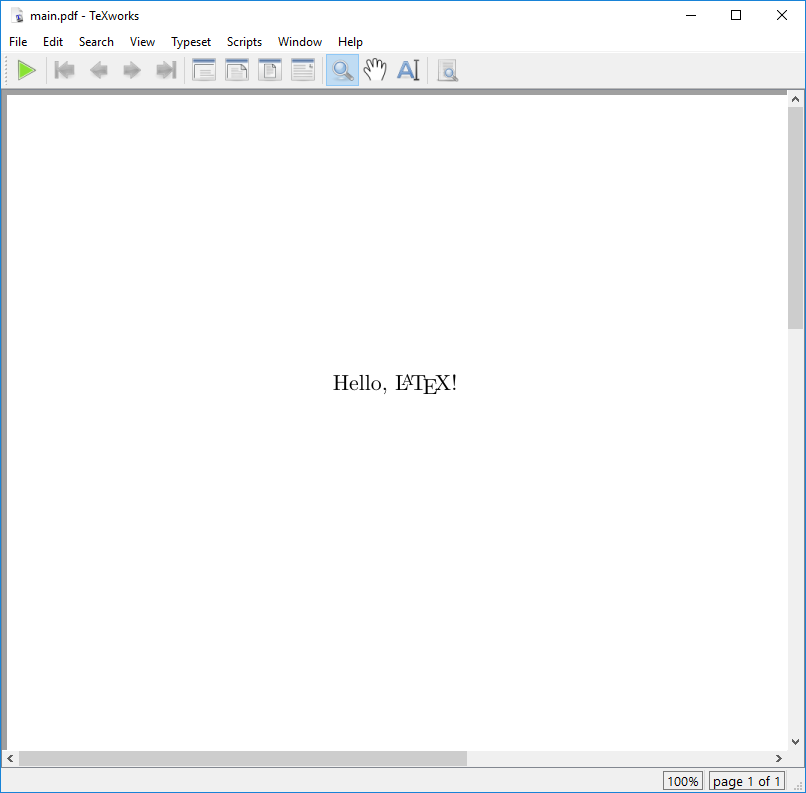Click the Hello, LaTeX! text in document

395,383
